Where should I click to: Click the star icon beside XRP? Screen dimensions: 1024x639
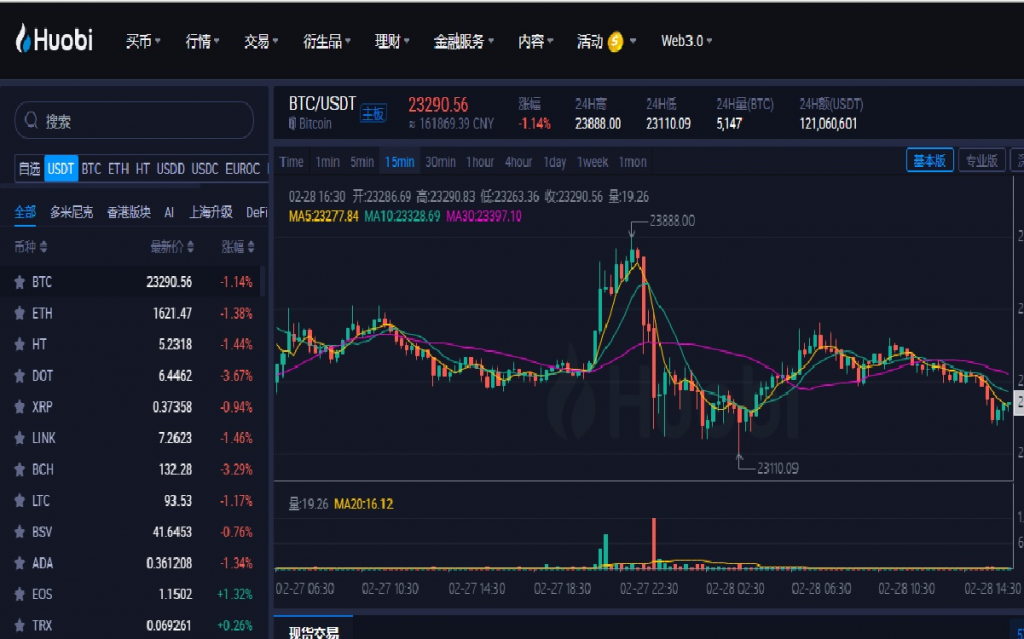19,407
